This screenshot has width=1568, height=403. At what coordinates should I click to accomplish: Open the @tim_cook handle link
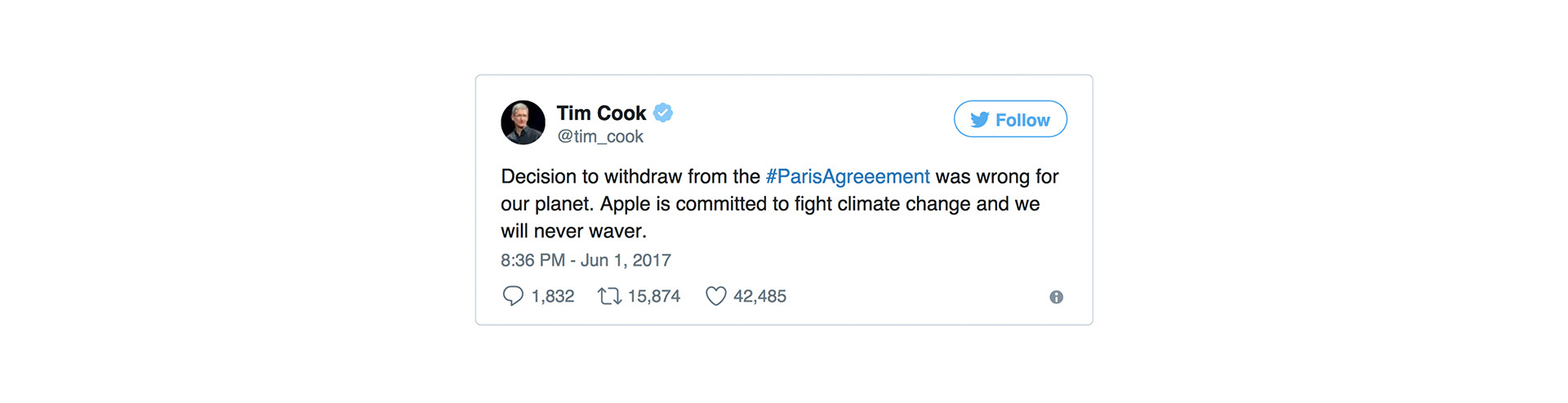600,137
